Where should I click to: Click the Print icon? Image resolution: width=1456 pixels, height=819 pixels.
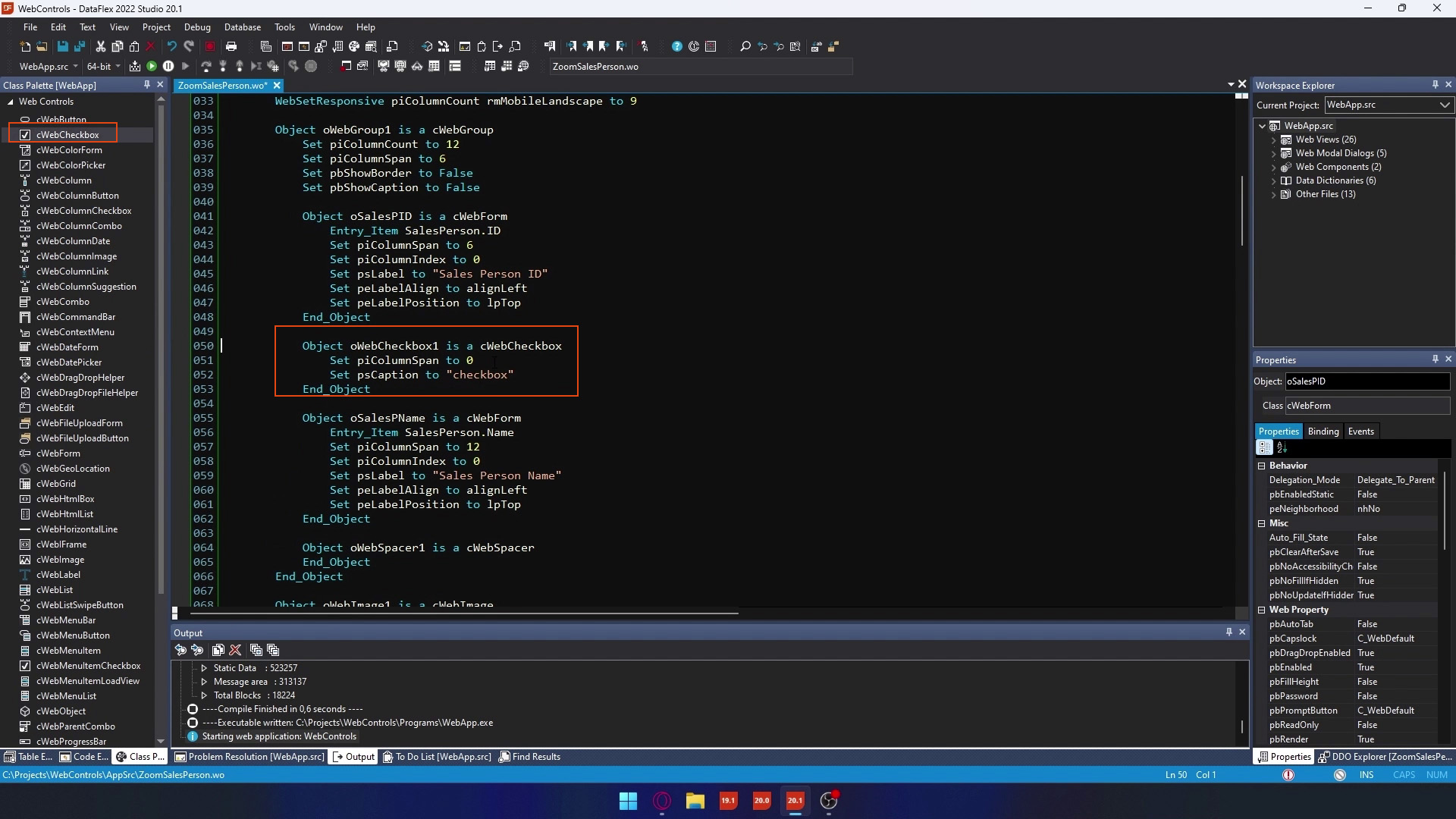(231, 46)
